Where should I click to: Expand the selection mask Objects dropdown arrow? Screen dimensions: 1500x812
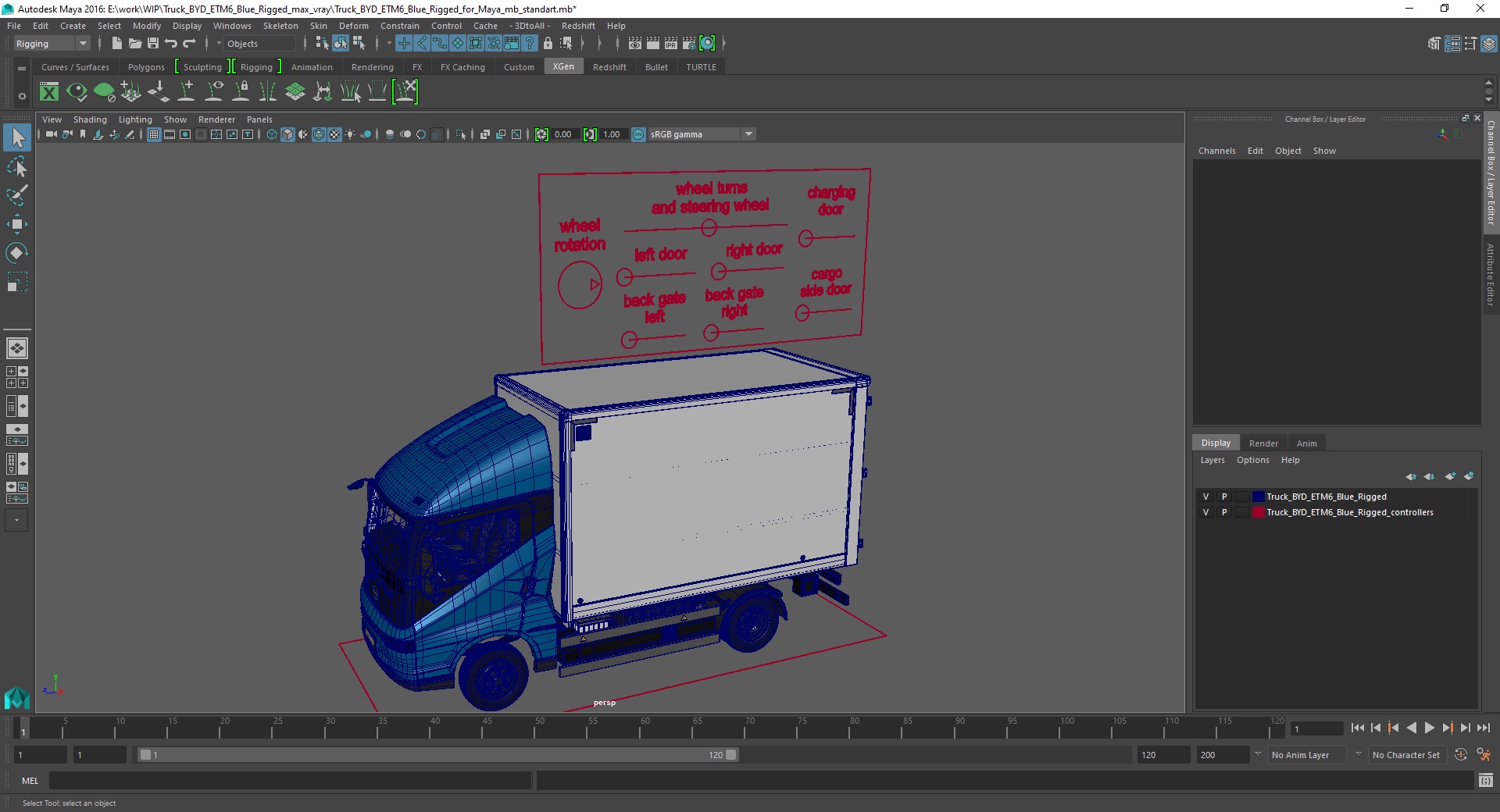219,44
